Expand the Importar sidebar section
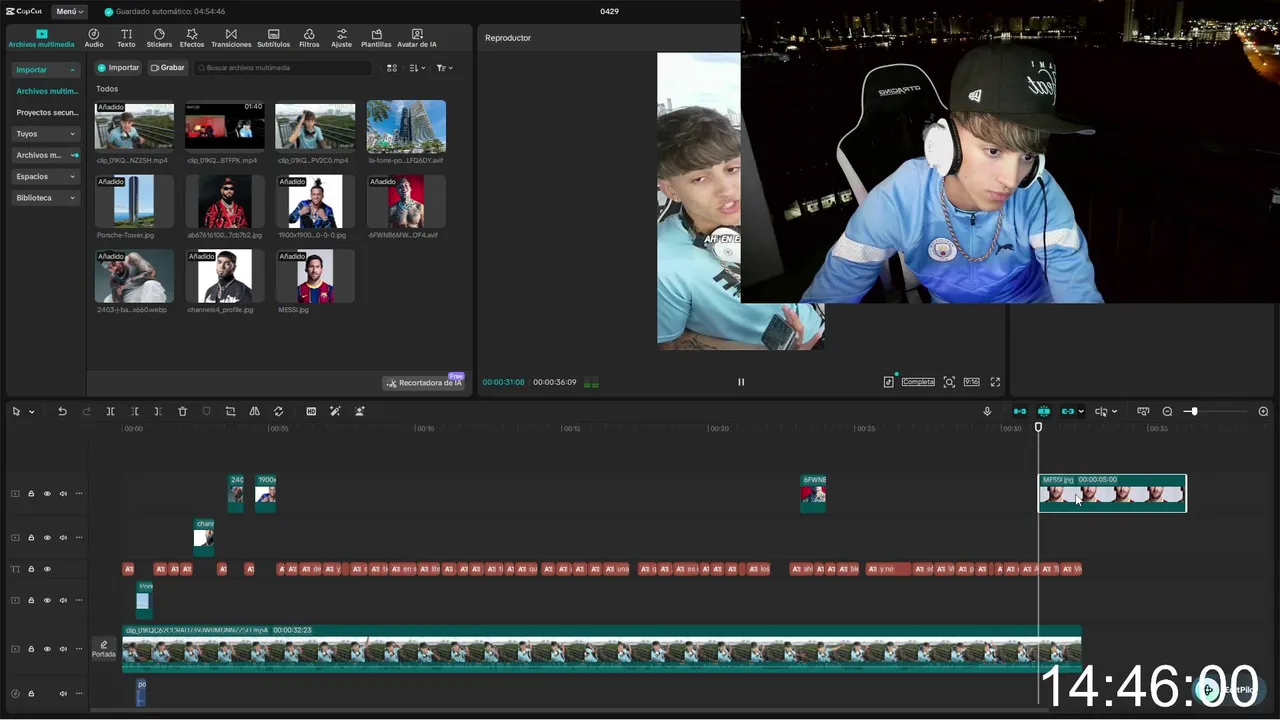The height and width of the screenshot is (720, 1280). pyautogui.click(x=46, y=70)
